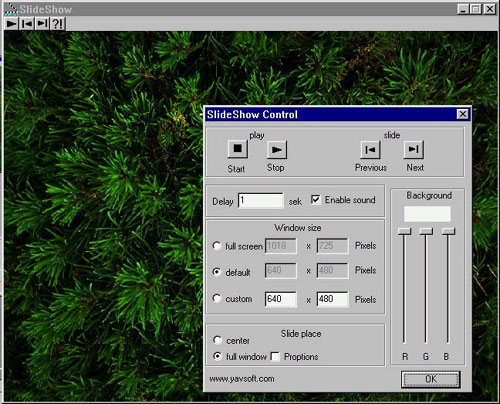
Task: Click the Background color preview swatch
Action: [x=427, y=214]
